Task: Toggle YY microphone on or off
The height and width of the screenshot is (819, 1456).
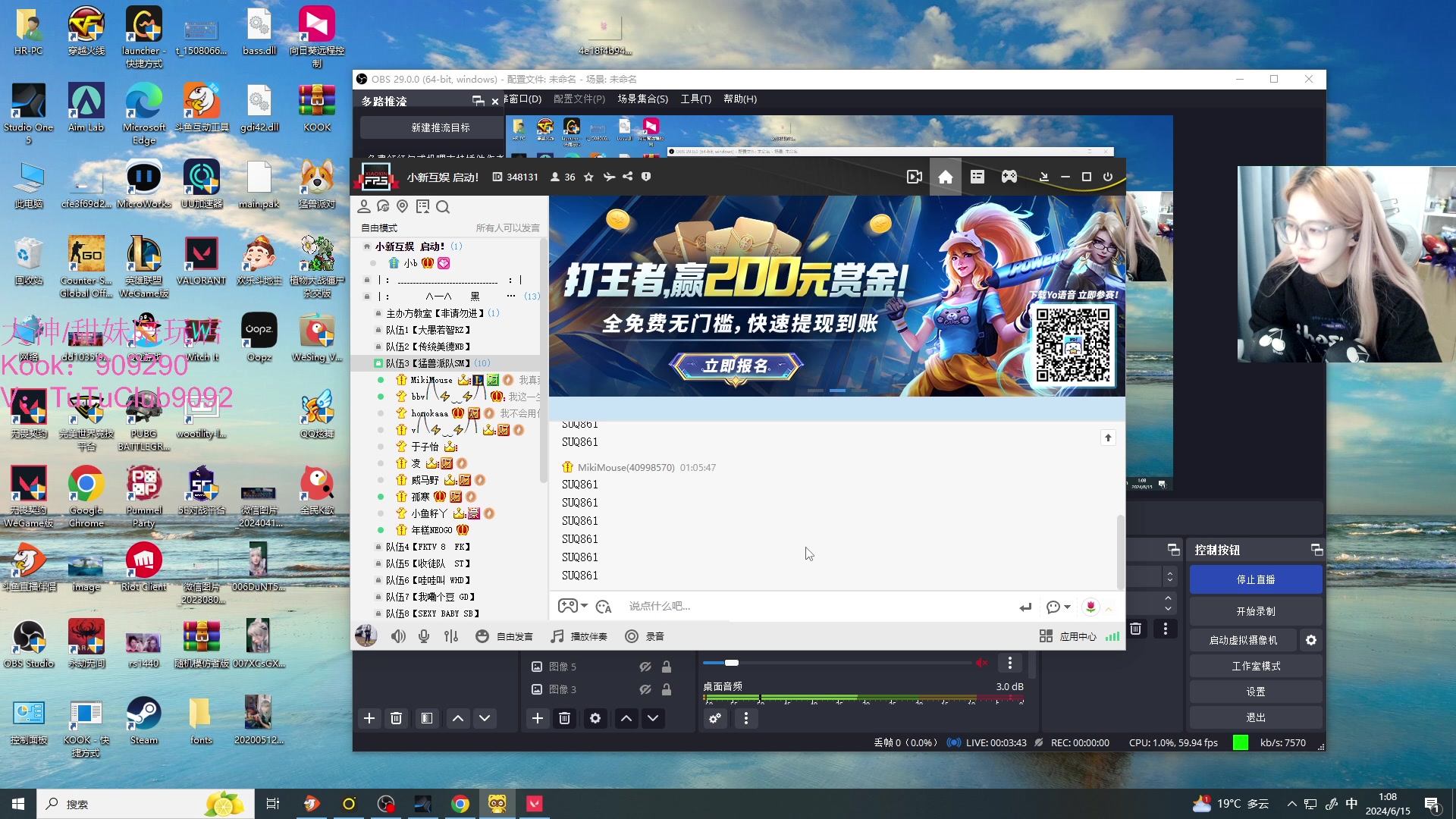Action: tap(424, 636)
